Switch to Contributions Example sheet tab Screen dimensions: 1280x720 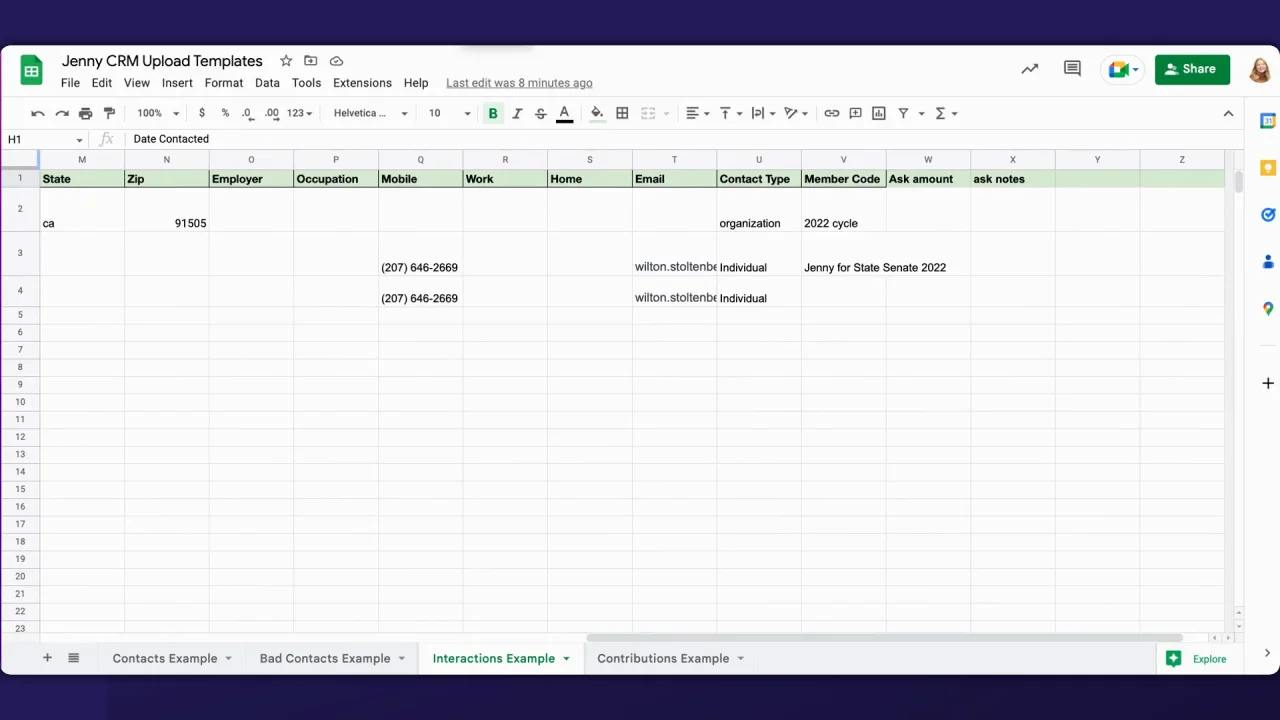[662, 658]
